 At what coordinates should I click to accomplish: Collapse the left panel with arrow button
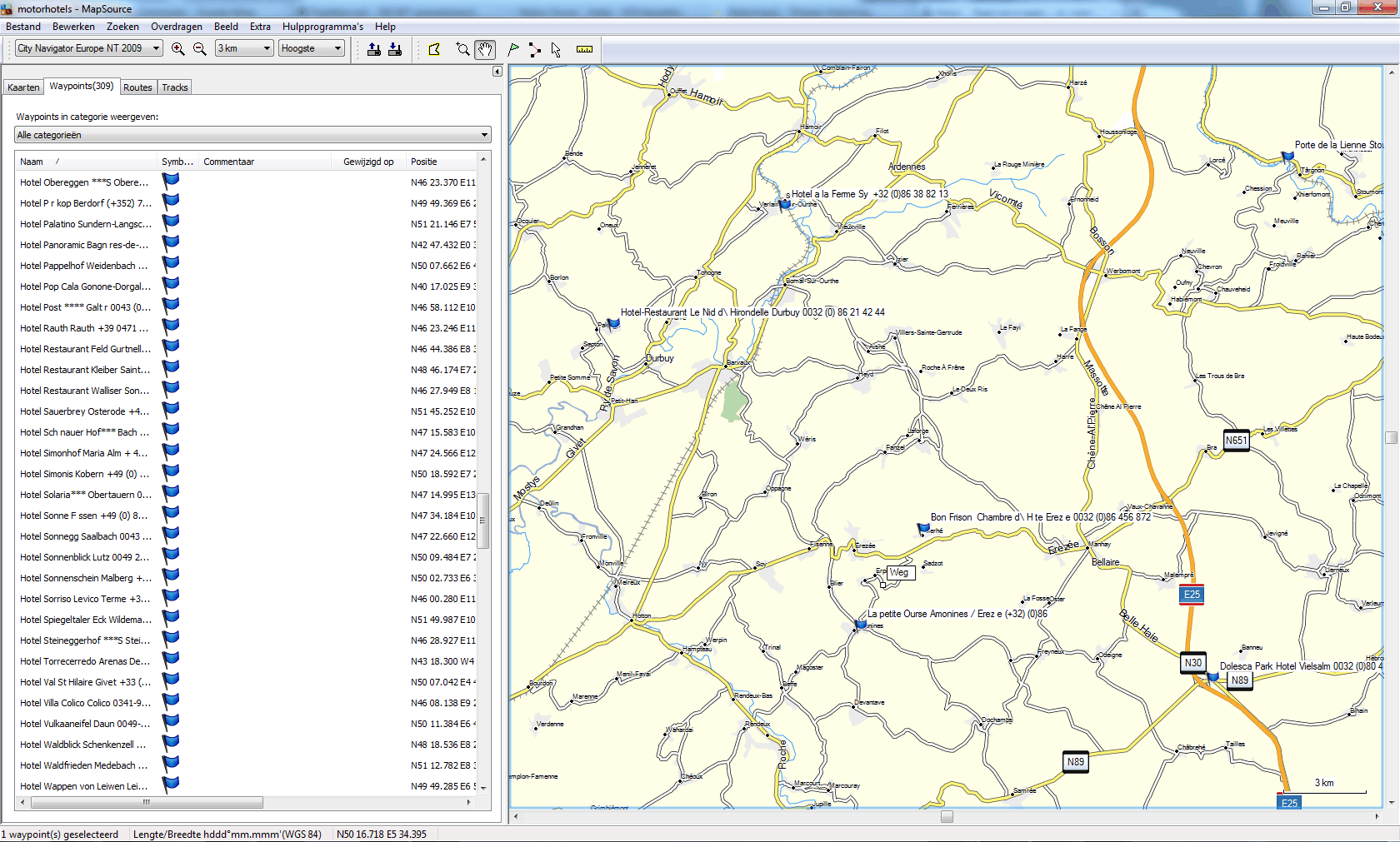coord(497,72)
